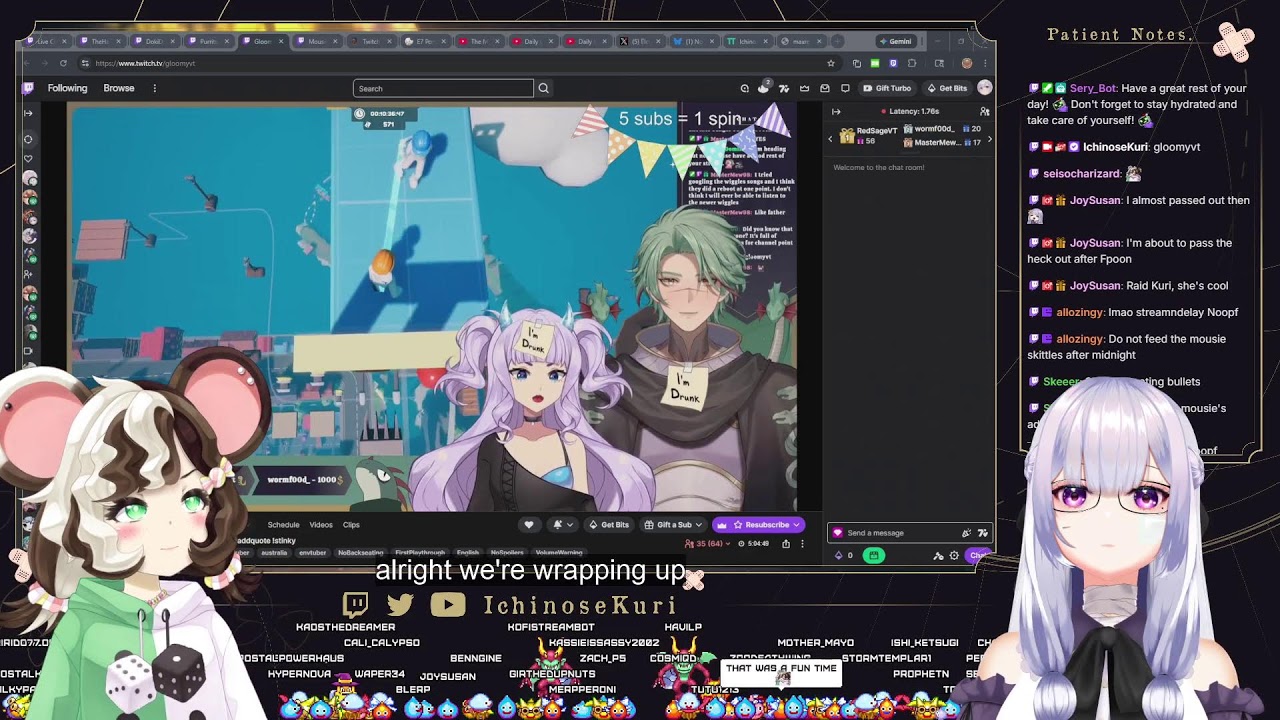Switch to the X (Twitter) browser tab
Screen dimensions: 1280x720
click(640, 41)
